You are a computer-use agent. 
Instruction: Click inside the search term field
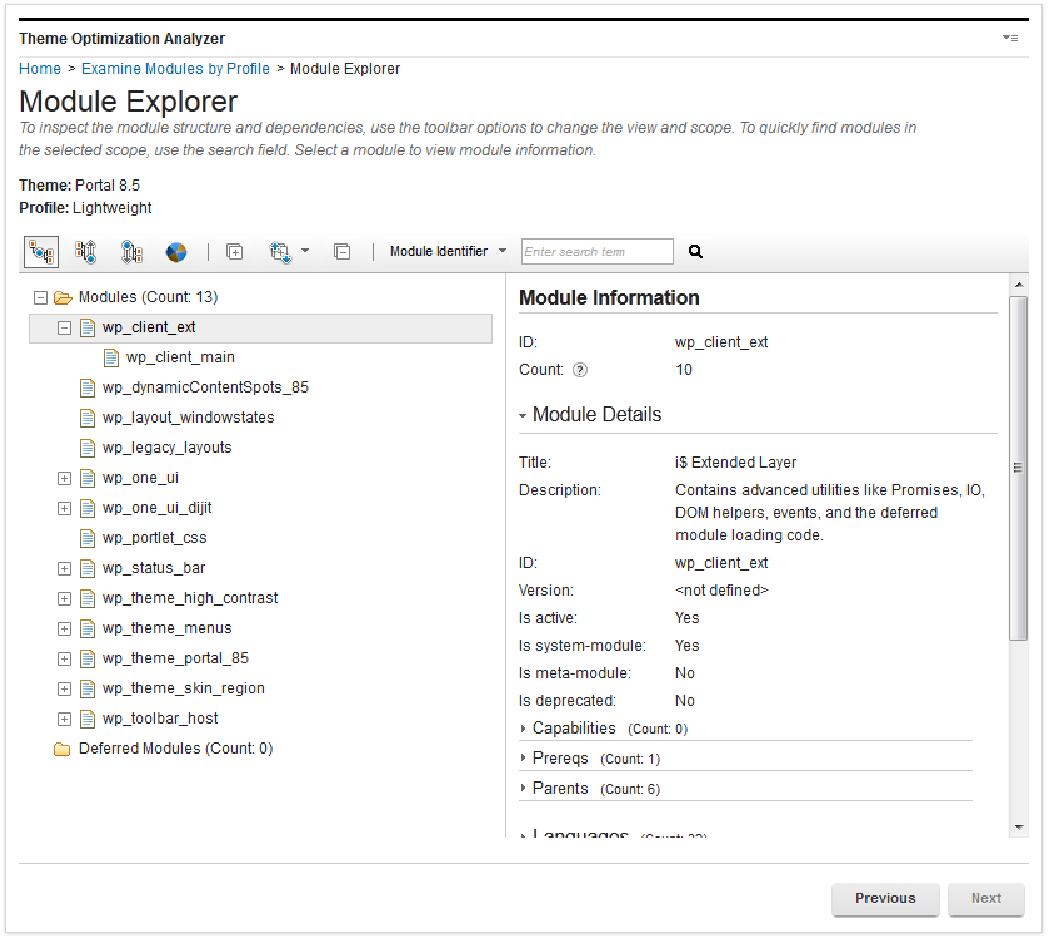tap(595, 251)
